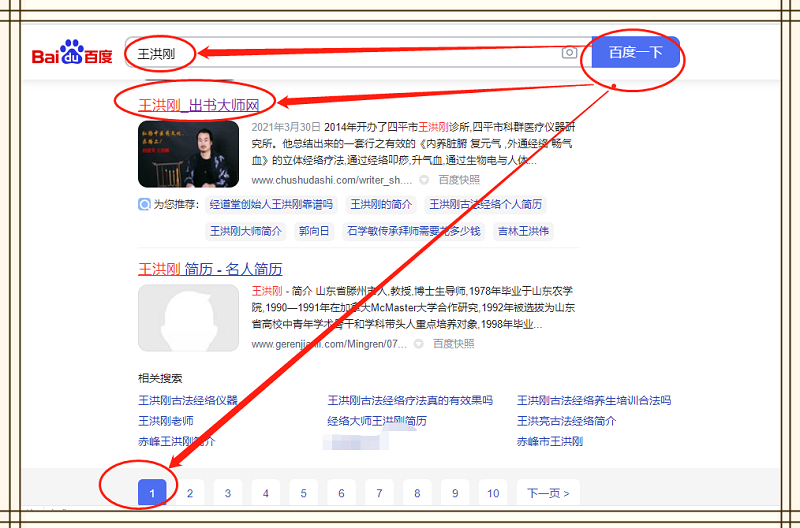The height and width of the screenshot is (528, 800).
Task: Open related search 王洪刚老师
Action: tap(166, 421)
